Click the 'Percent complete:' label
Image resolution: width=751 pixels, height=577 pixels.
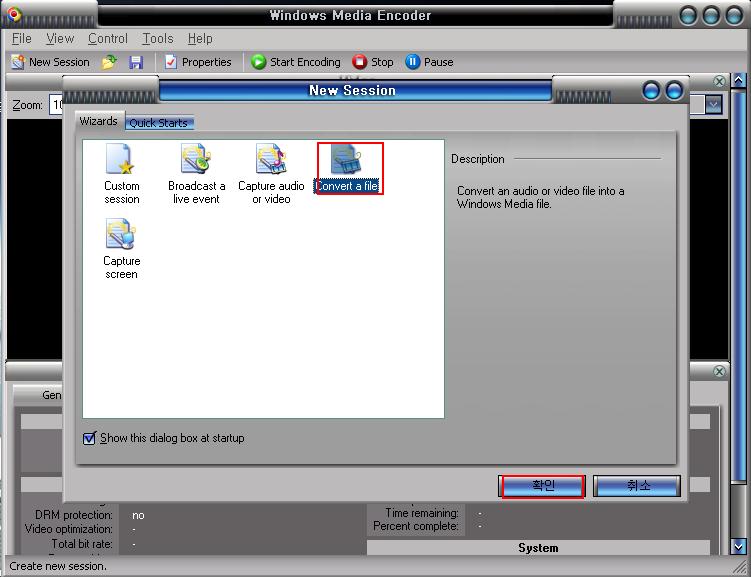[415, 526]
